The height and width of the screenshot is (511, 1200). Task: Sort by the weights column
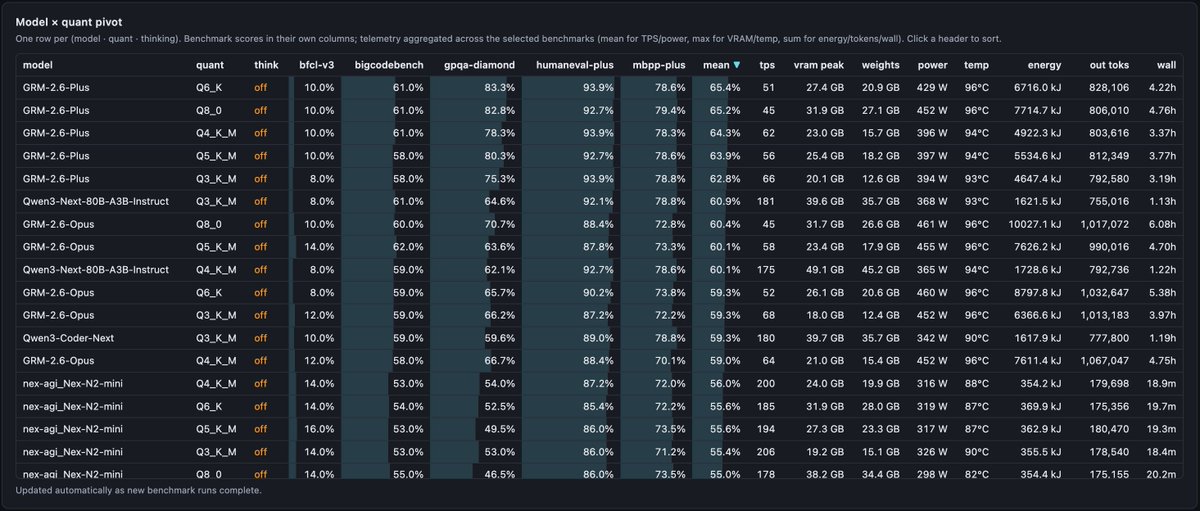tap(880, 65)
